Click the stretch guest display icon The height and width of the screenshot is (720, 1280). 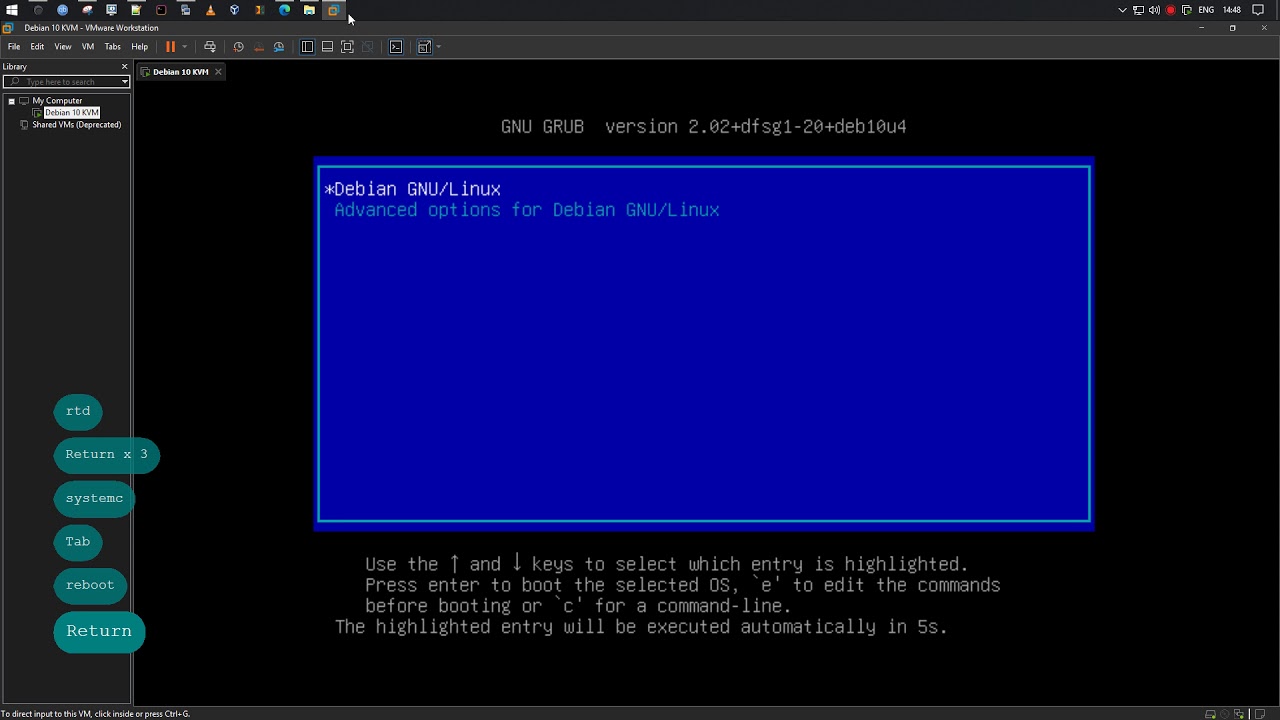coord(424,47)
